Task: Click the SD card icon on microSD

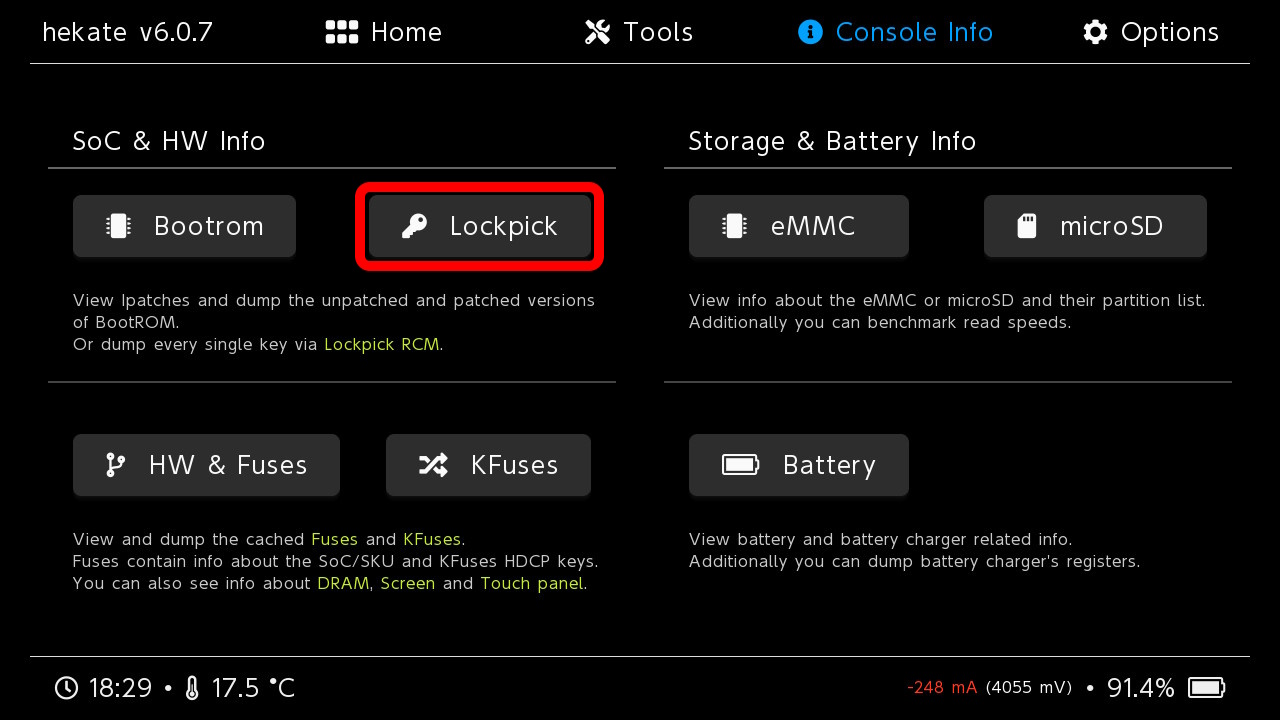Action: [1027, 226]
